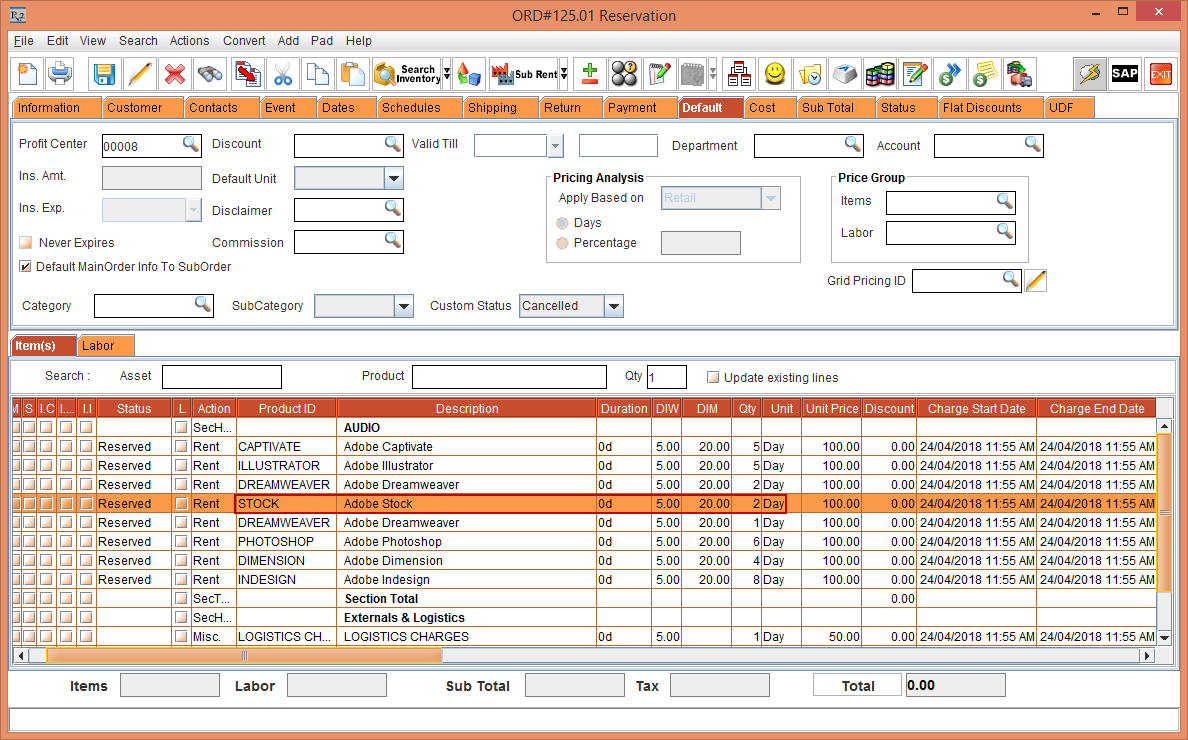Click the binoculars find icon

point(209,74)
